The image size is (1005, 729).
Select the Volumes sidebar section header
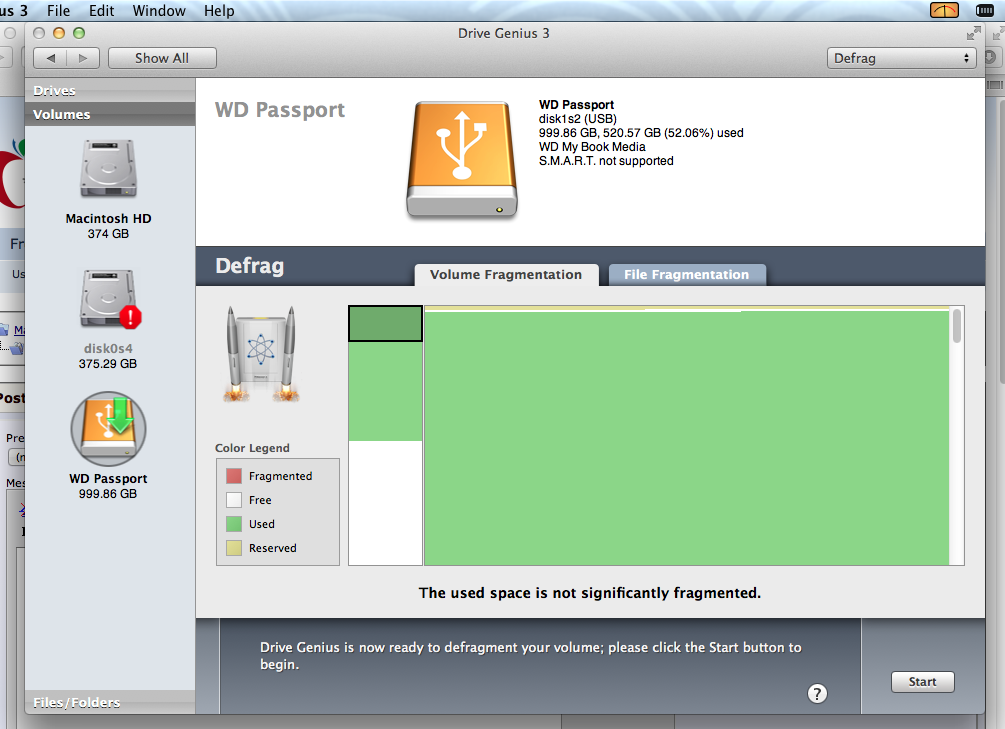(x=110, y=114)
